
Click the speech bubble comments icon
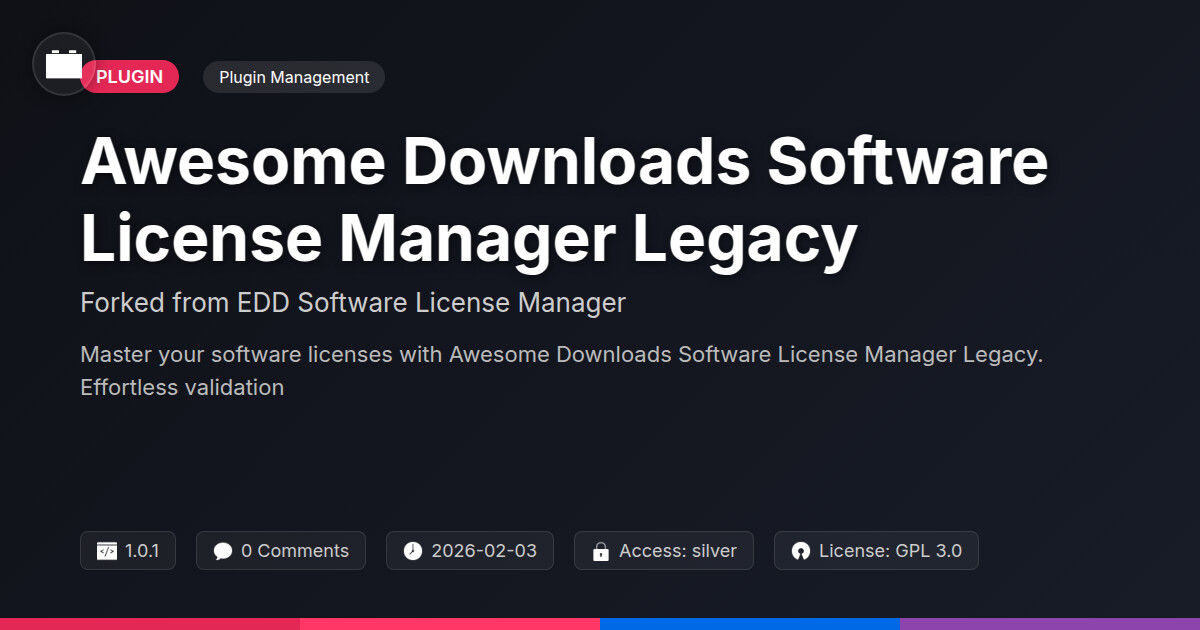(x=223, y=551)
